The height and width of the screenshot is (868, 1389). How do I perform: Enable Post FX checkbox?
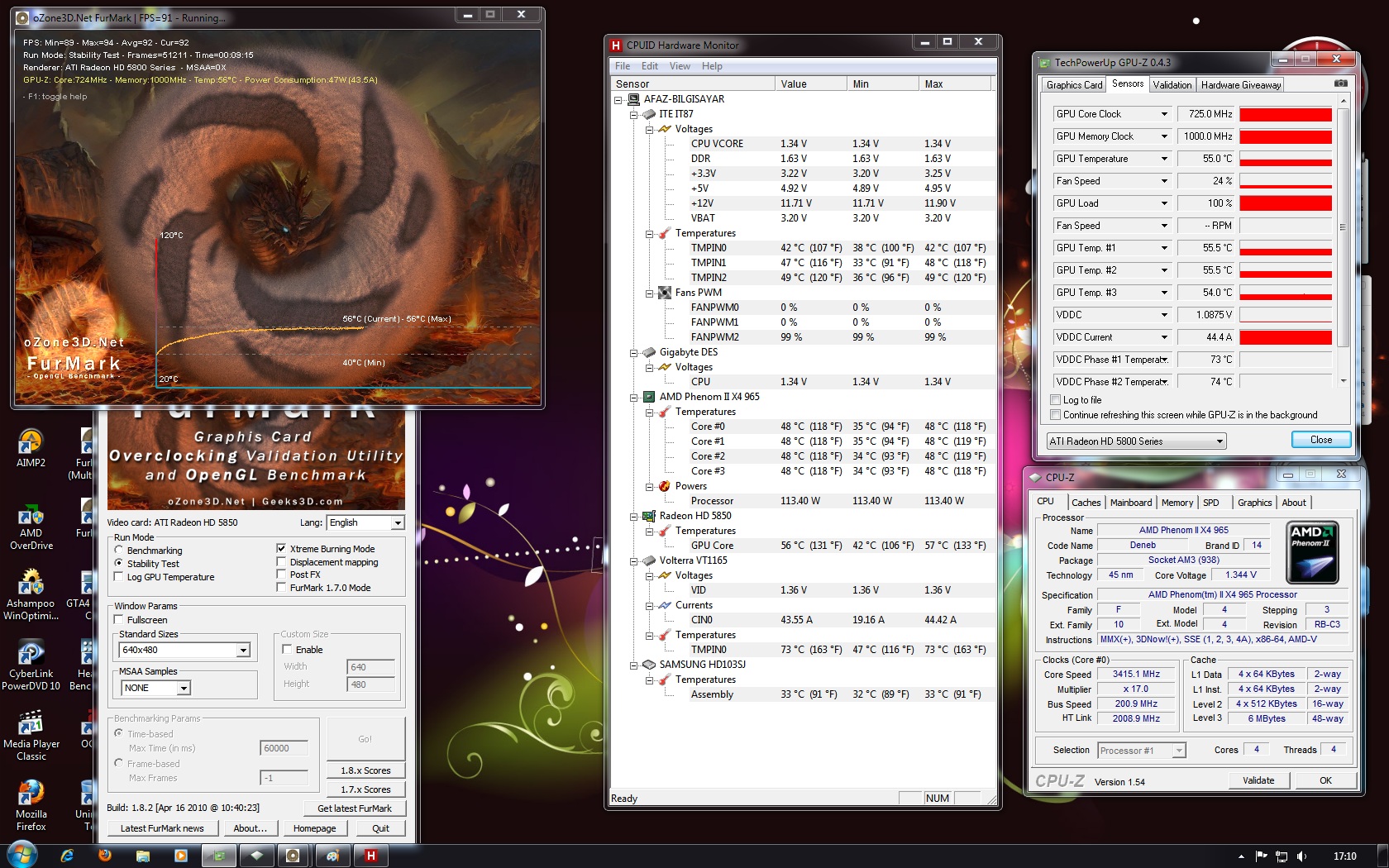click(281, 575)
